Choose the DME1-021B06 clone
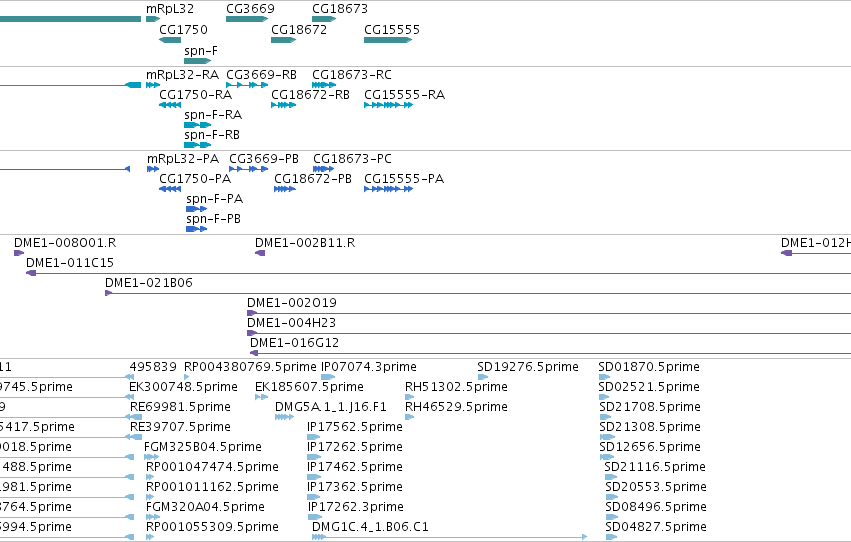Screen dimensions: 851x542 [x=478, y=293]
